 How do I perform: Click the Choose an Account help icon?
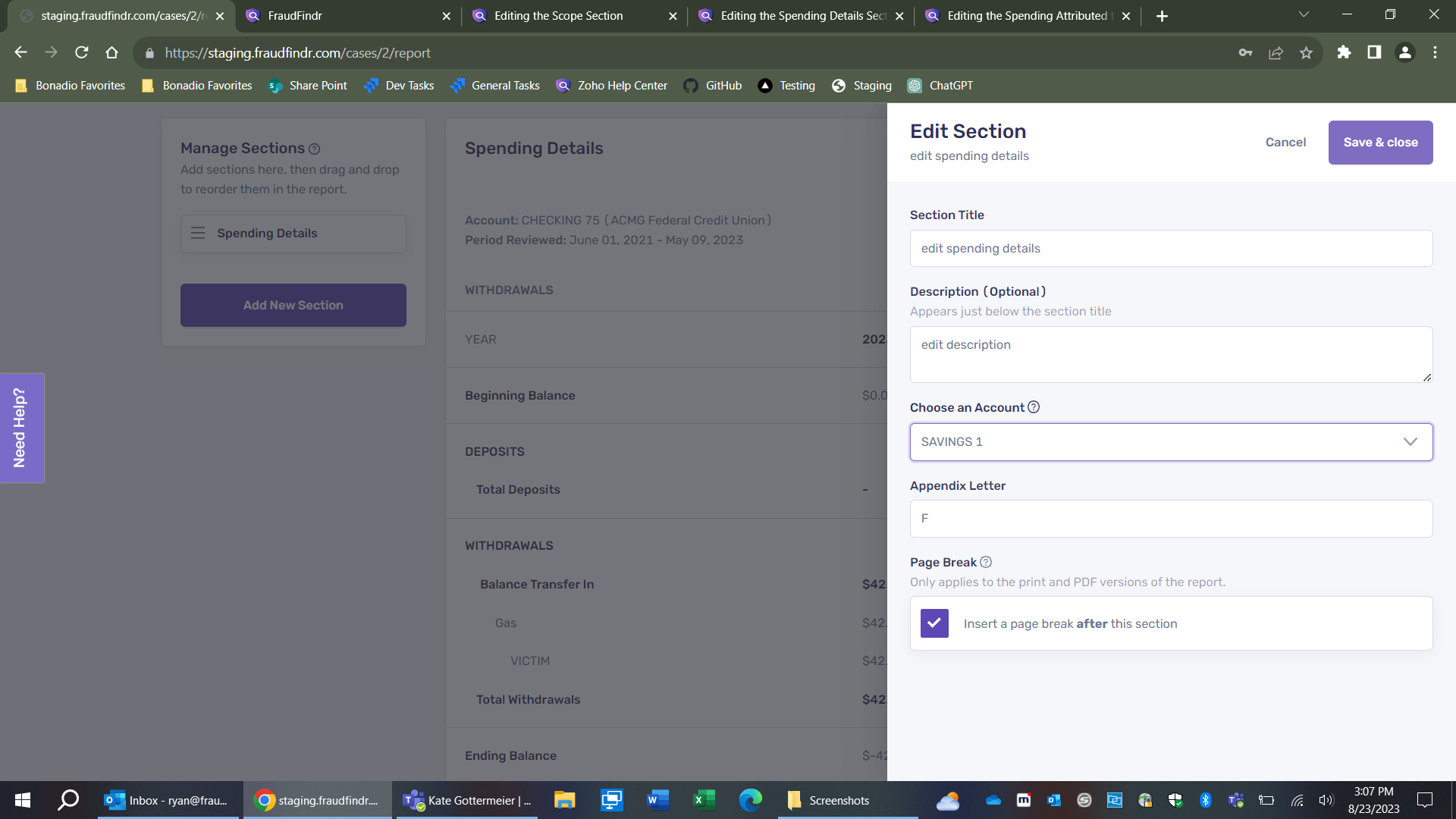coord(1034,407)
